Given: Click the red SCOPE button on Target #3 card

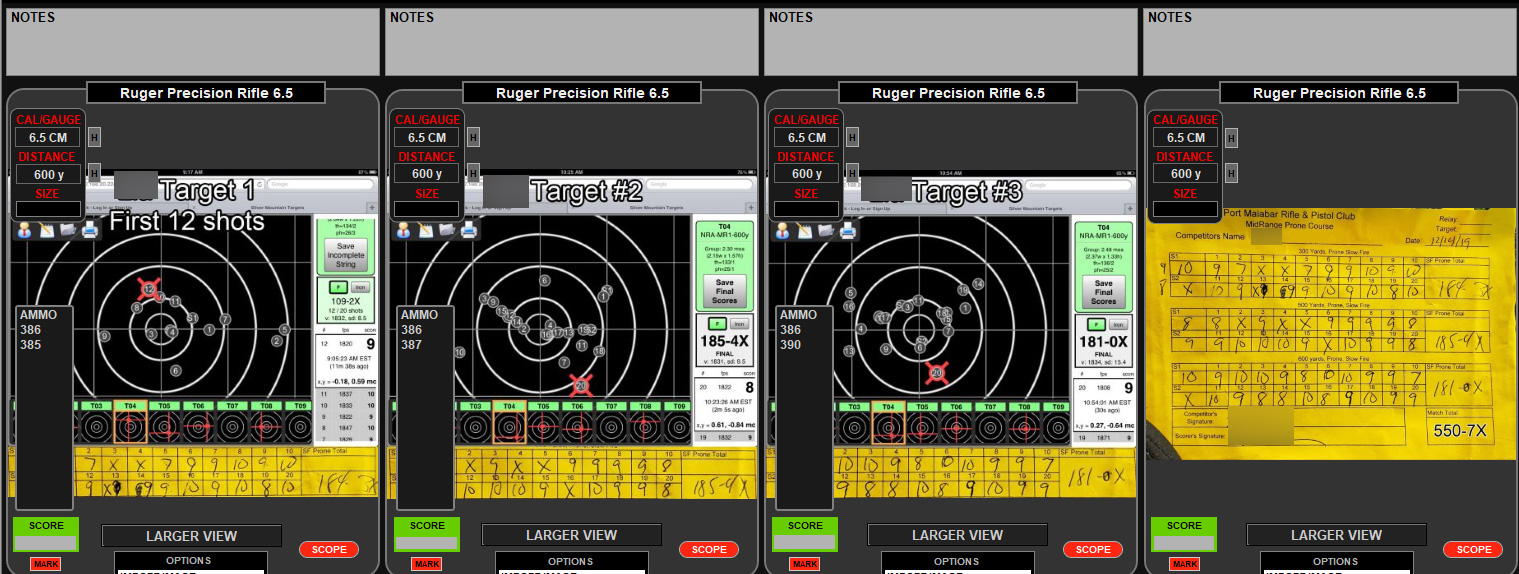Looking at the screenshot, I should 1093,549.
